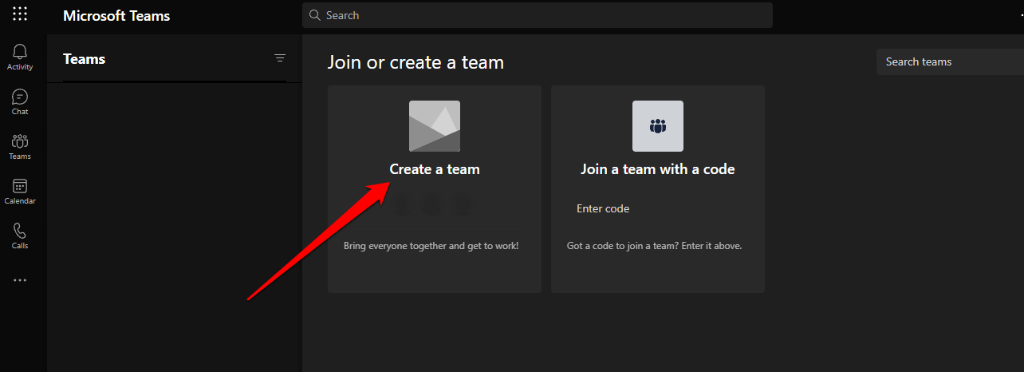This screenshot has width=1024, height=372.
Task: Click Join a team with a code heading
Action: [x=658, y=169]
